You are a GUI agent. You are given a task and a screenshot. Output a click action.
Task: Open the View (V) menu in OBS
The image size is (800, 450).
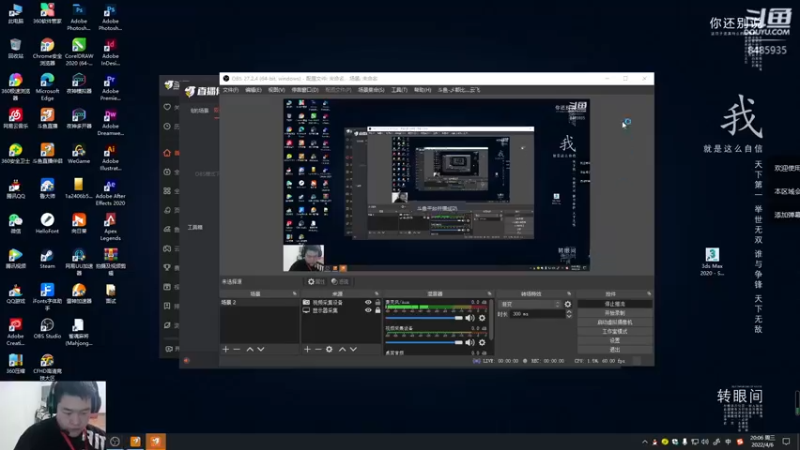tap(276, 90)
